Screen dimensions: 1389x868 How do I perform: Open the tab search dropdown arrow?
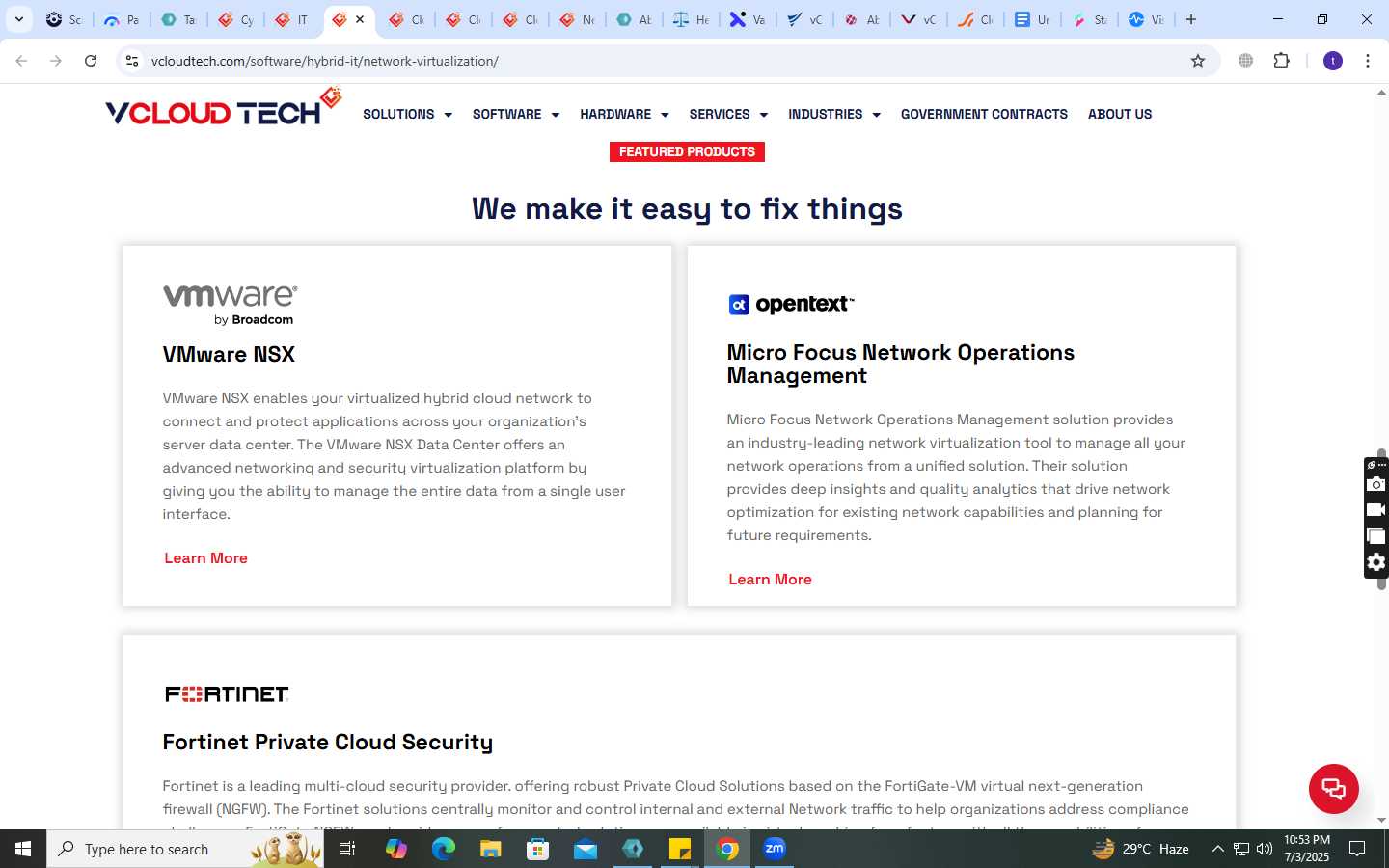point(18,19)
